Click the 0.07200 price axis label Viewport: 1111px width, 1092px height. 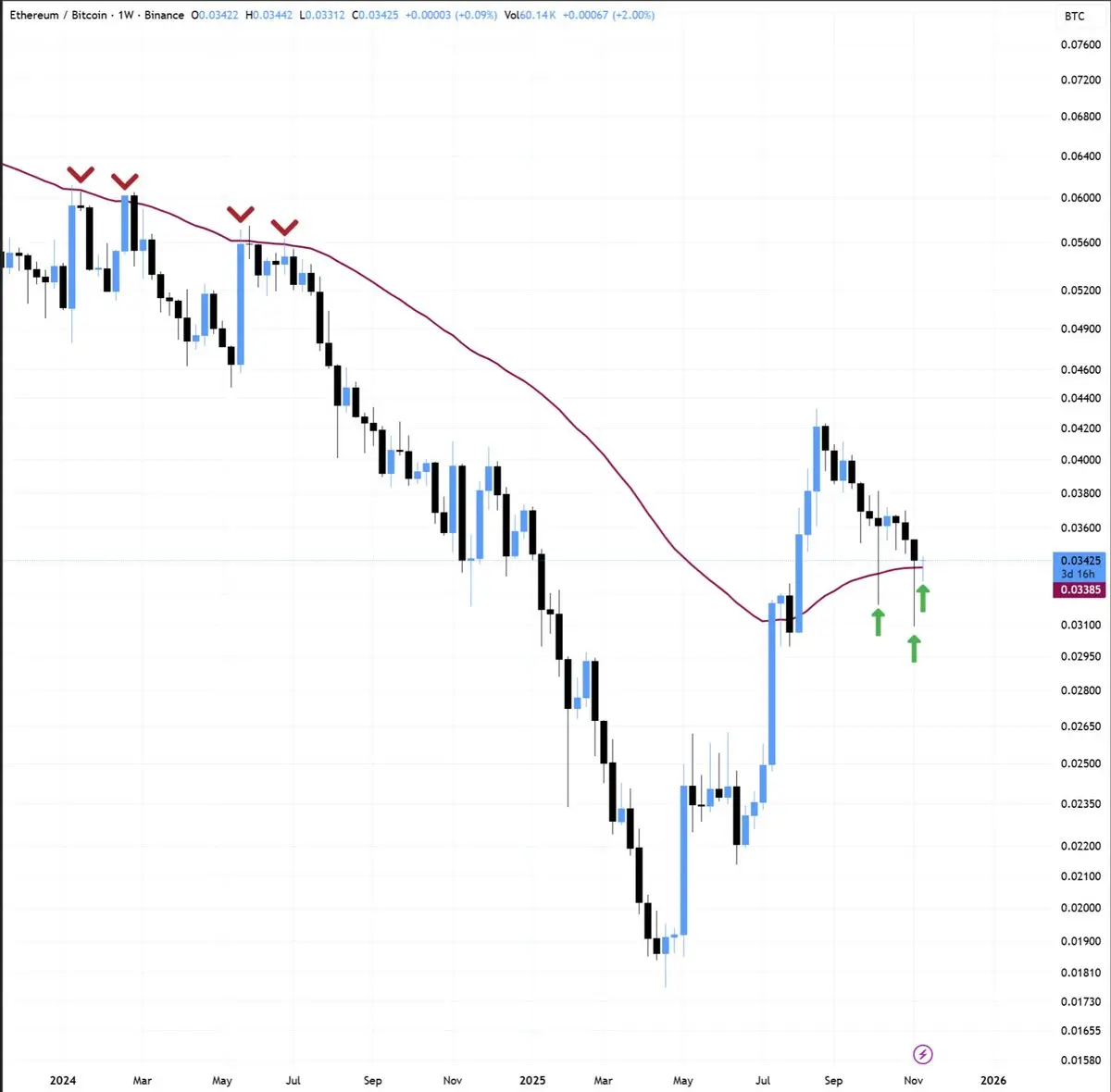tap(1080, 81)
